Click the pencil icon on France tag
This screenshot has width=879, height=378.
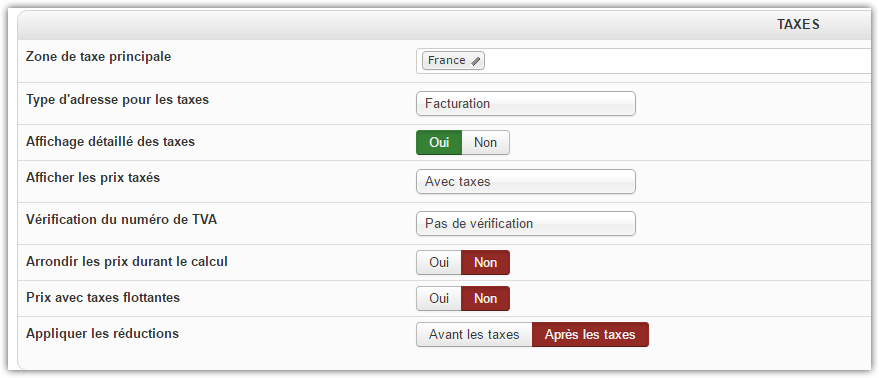coord(475,61)
